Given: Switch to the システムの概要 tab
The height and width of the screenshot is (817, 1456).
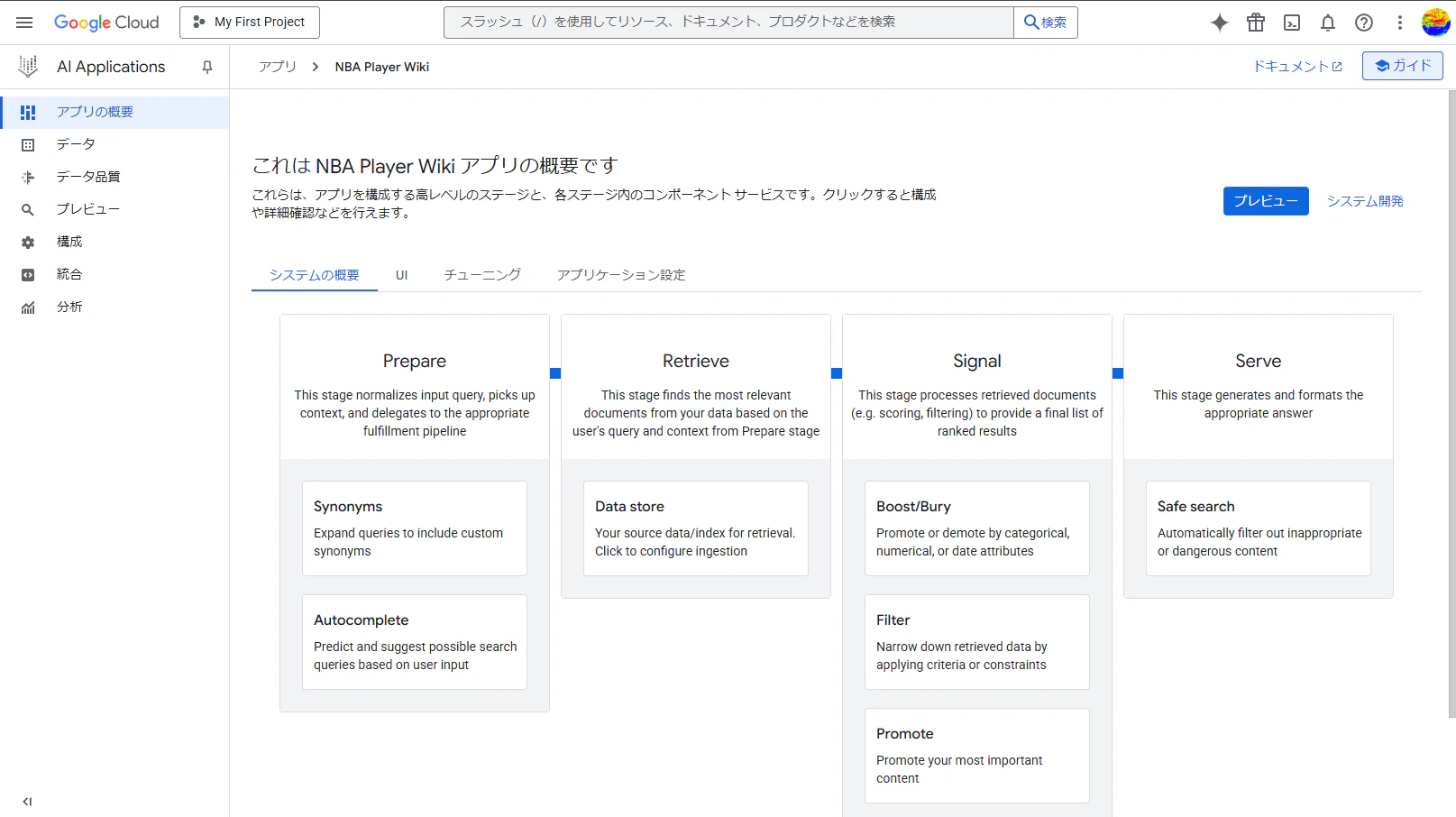Looking at the screenshot, I should point(315,275).
